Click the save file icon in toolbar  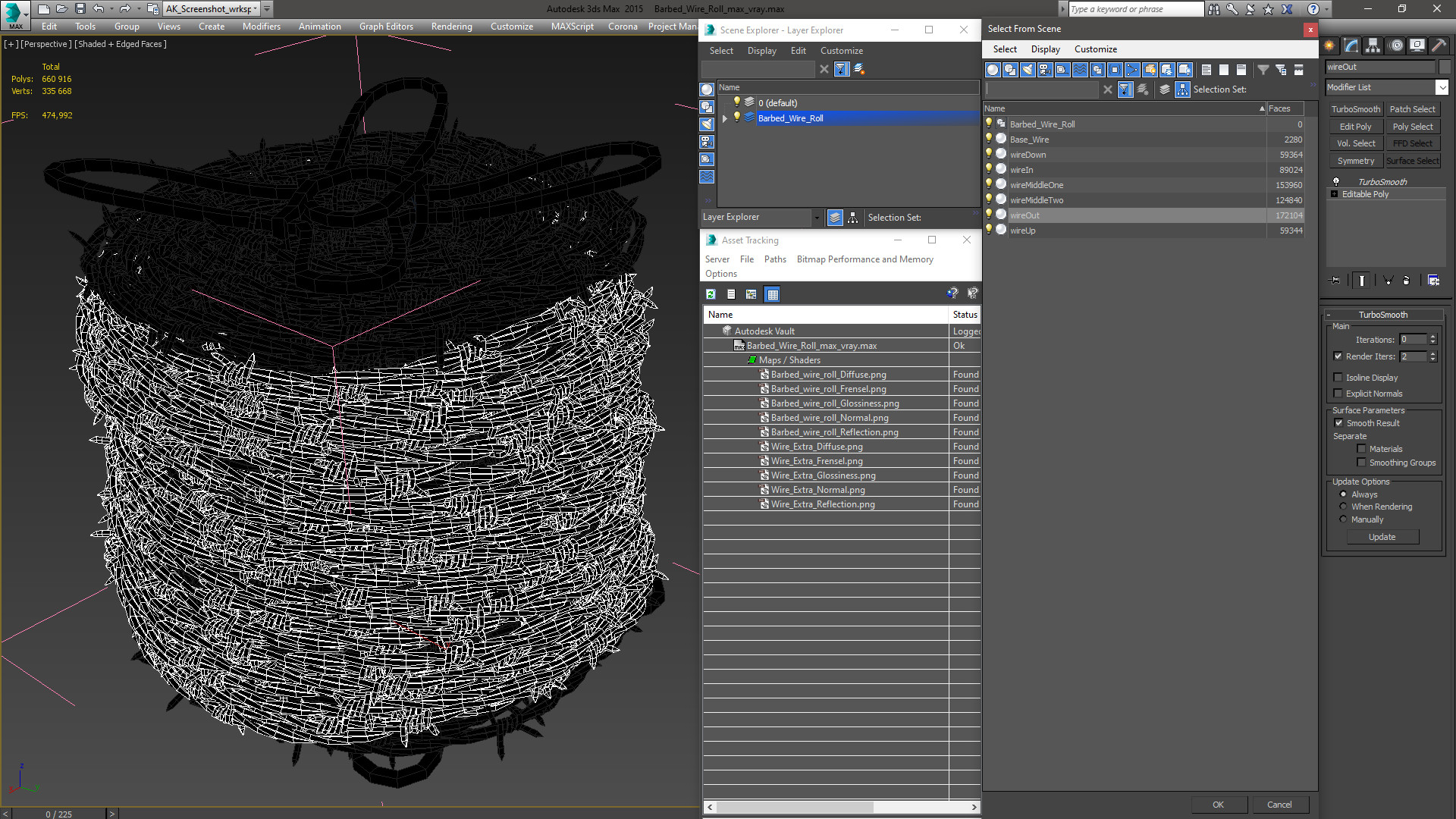coord(80,9)
